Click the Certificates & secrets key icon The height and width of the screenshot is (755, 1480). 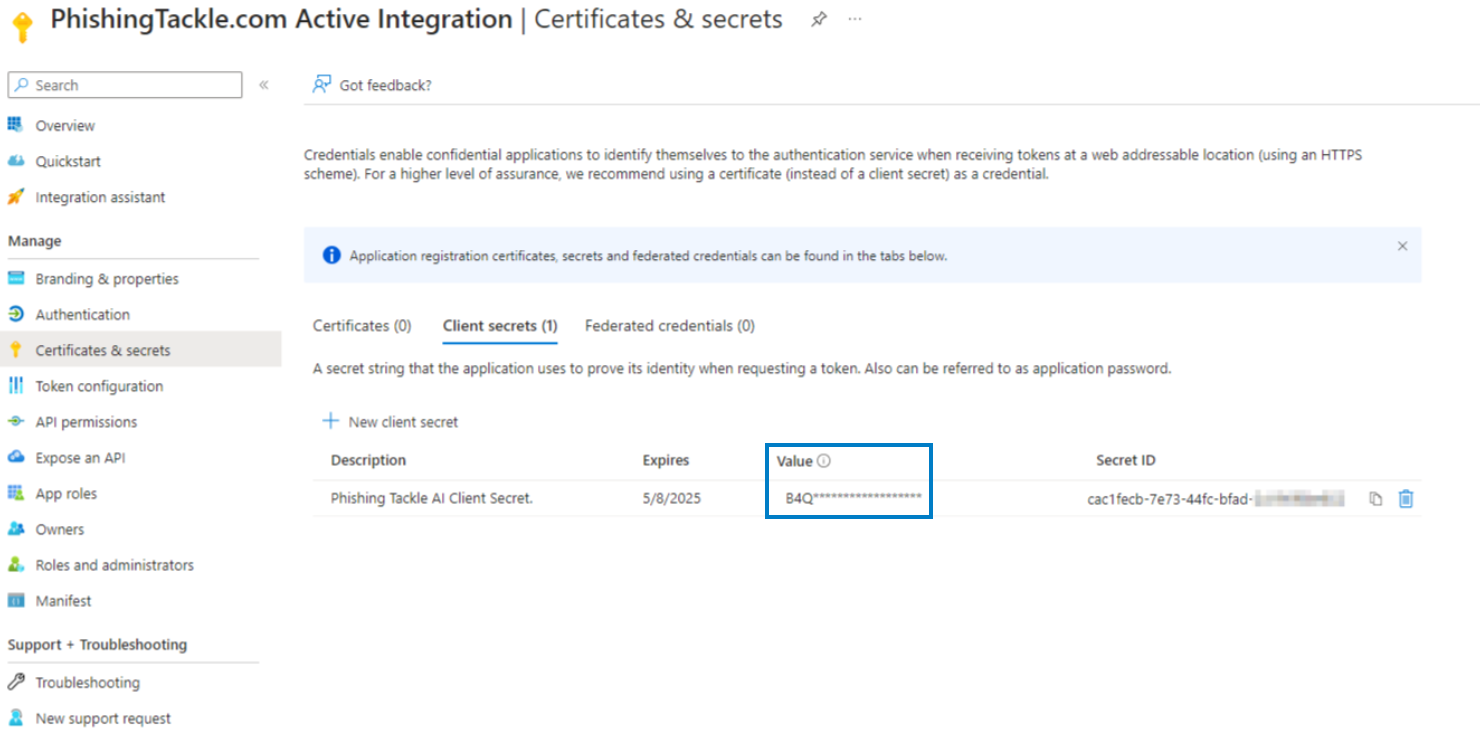pos(15,350)
